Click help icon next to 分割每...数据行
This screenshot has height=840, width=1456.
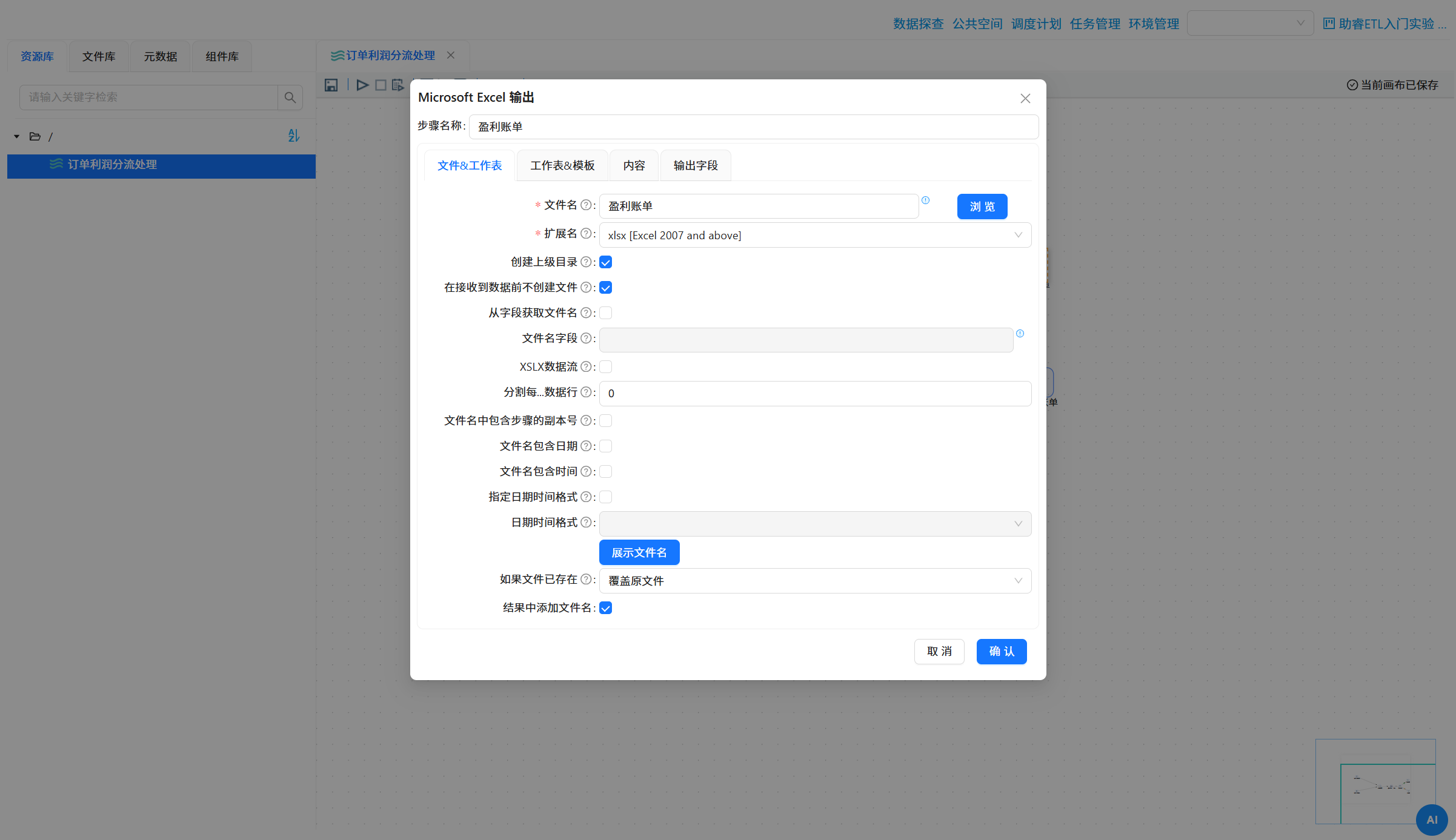pos(586,392)
